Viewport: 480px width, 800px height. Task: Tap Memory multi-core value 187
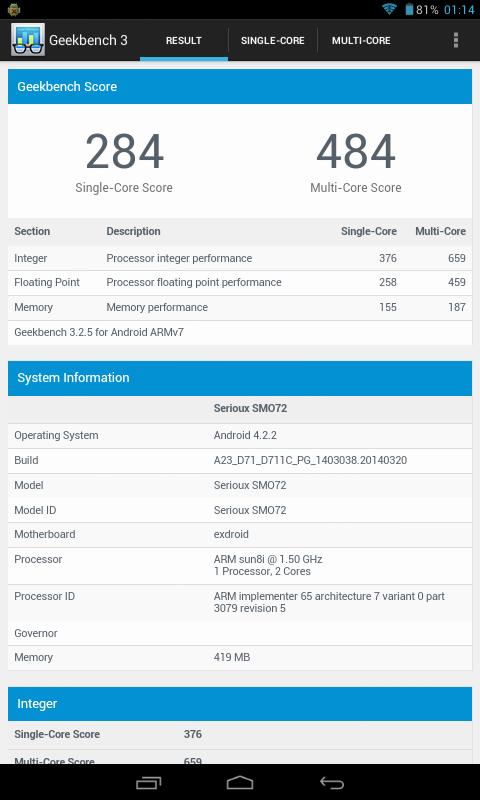click(457, 307)
